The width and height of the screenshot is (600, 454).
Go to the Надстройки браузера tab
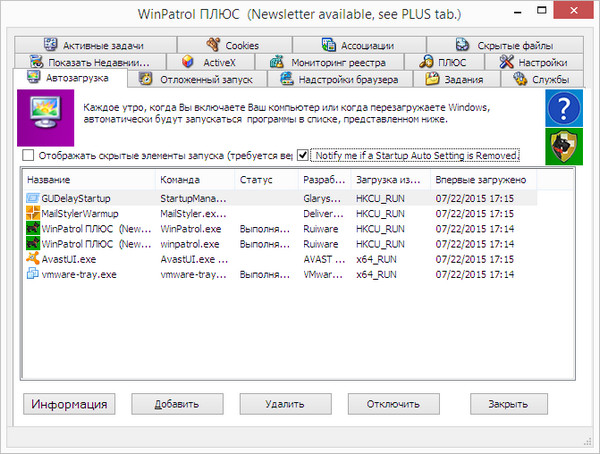340,79
